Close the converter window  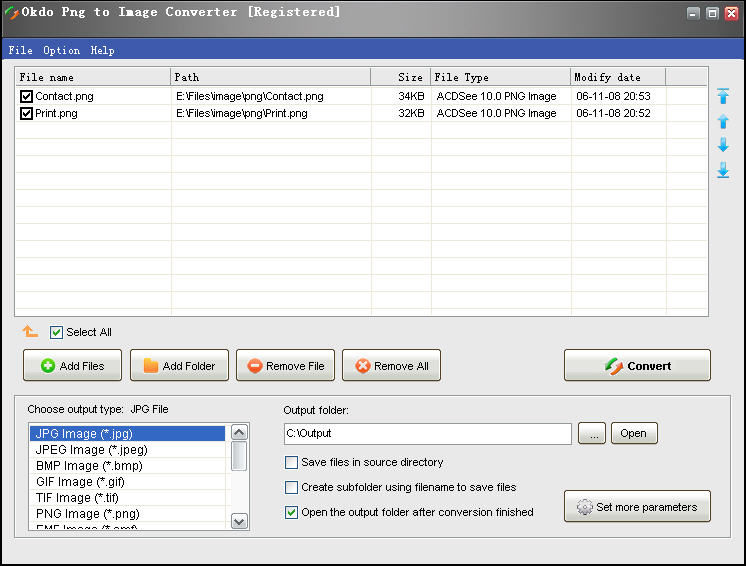coord(731,13)
